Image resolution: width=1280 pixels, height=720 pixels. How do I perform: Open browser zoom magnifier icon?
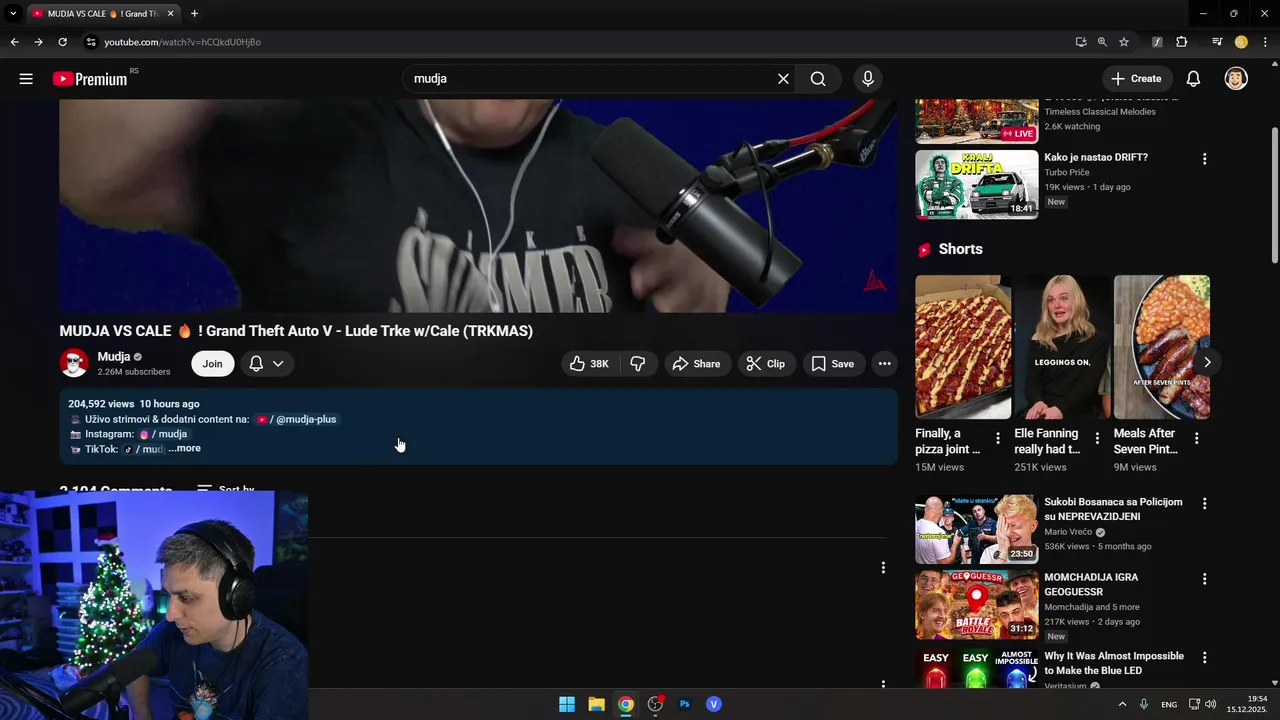click(x=1102, y=42)
